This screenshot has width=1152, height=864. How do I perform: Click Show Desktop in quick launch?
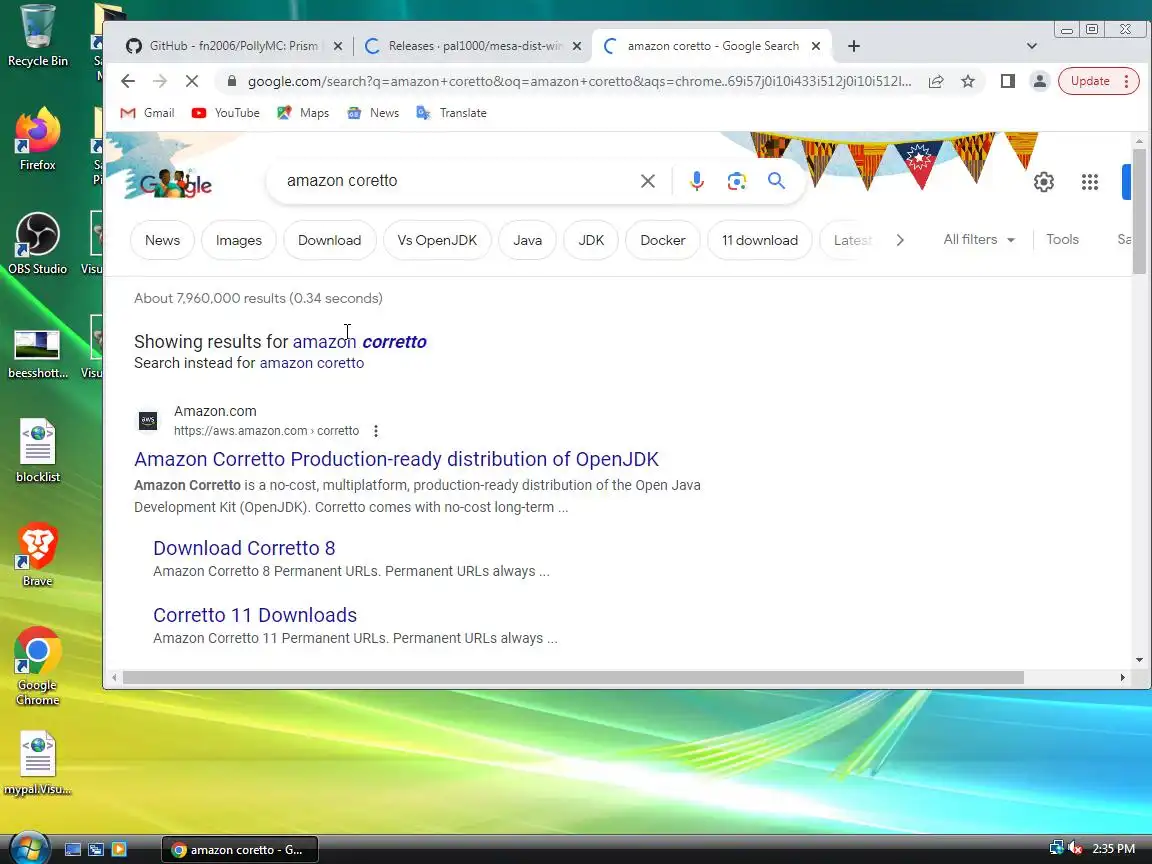point(72,849)
